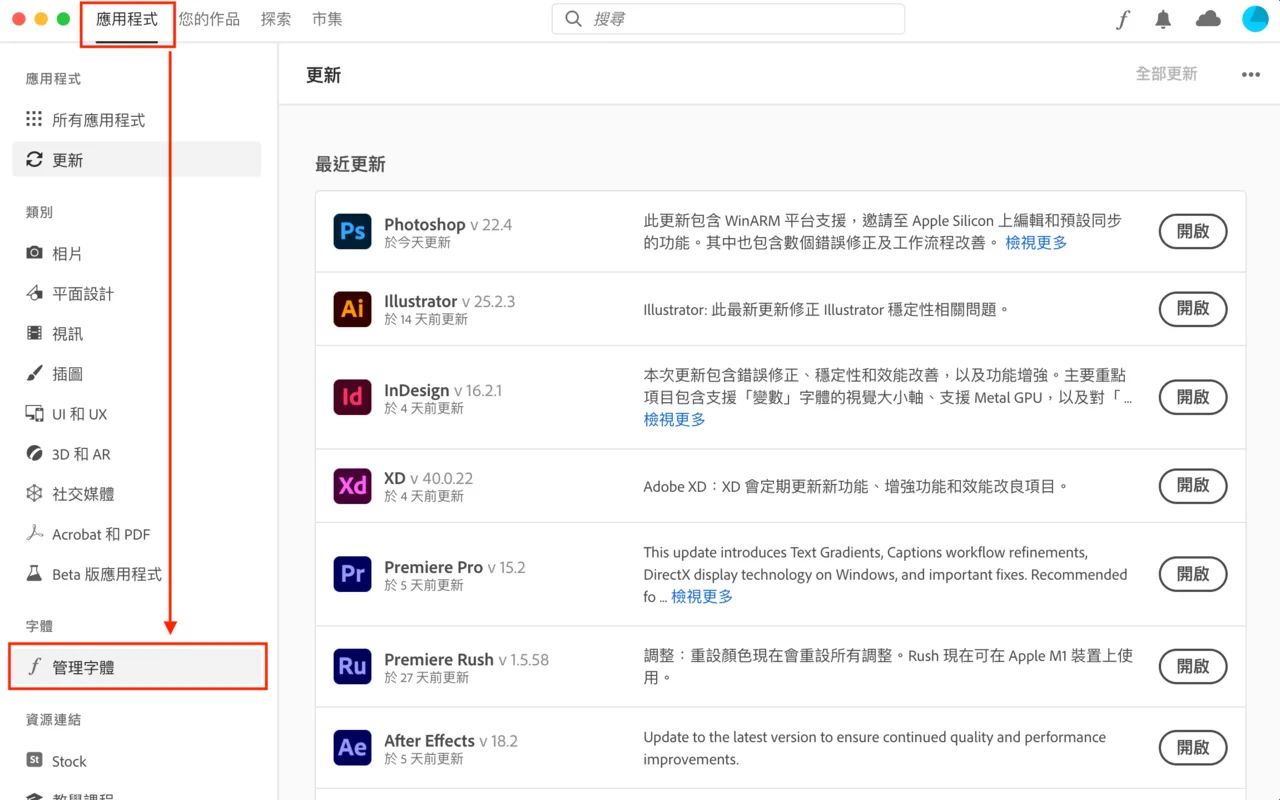The image size is (1280, 800).
Task: Click the Illustrator Ai icon
Action: 352,309
